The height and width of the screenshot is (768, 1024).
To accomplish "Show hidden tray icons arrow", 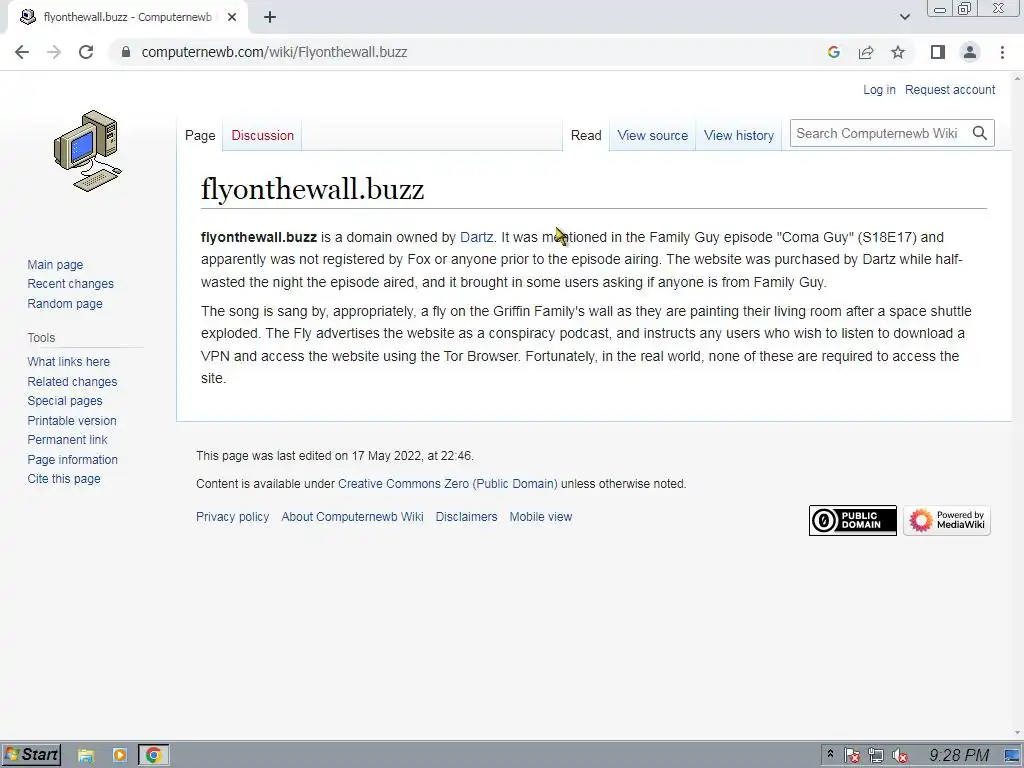I will [830, 754].
